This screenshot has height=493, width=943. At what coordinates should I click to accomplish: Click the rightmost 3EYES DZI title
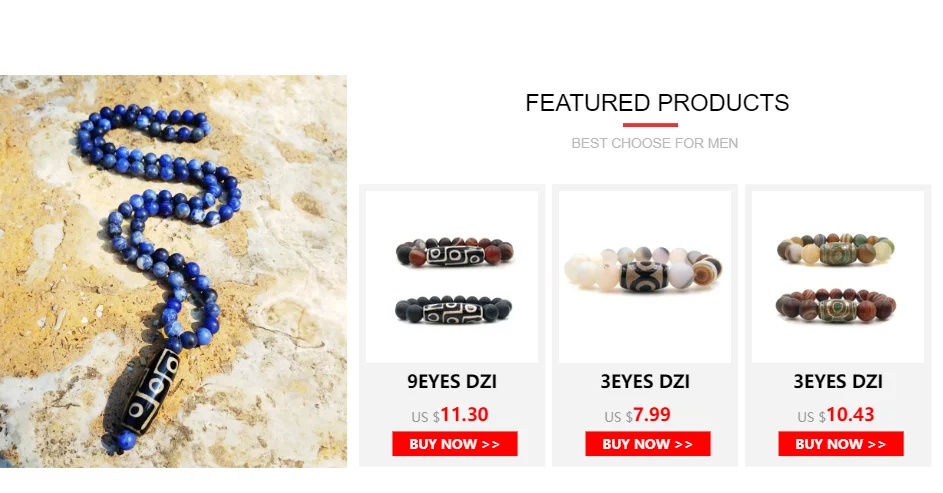point(838,381)
